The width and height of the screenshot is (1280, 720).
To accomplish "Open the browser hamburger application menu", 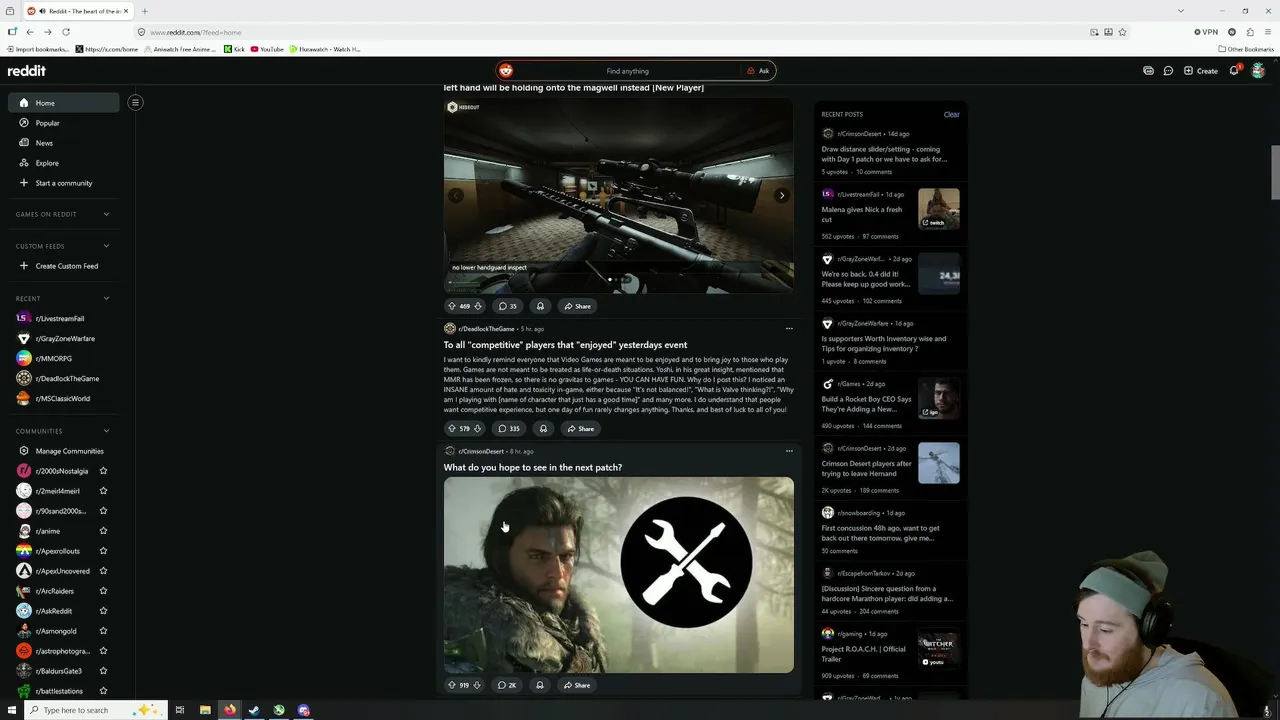I will tap(1268, 32).
